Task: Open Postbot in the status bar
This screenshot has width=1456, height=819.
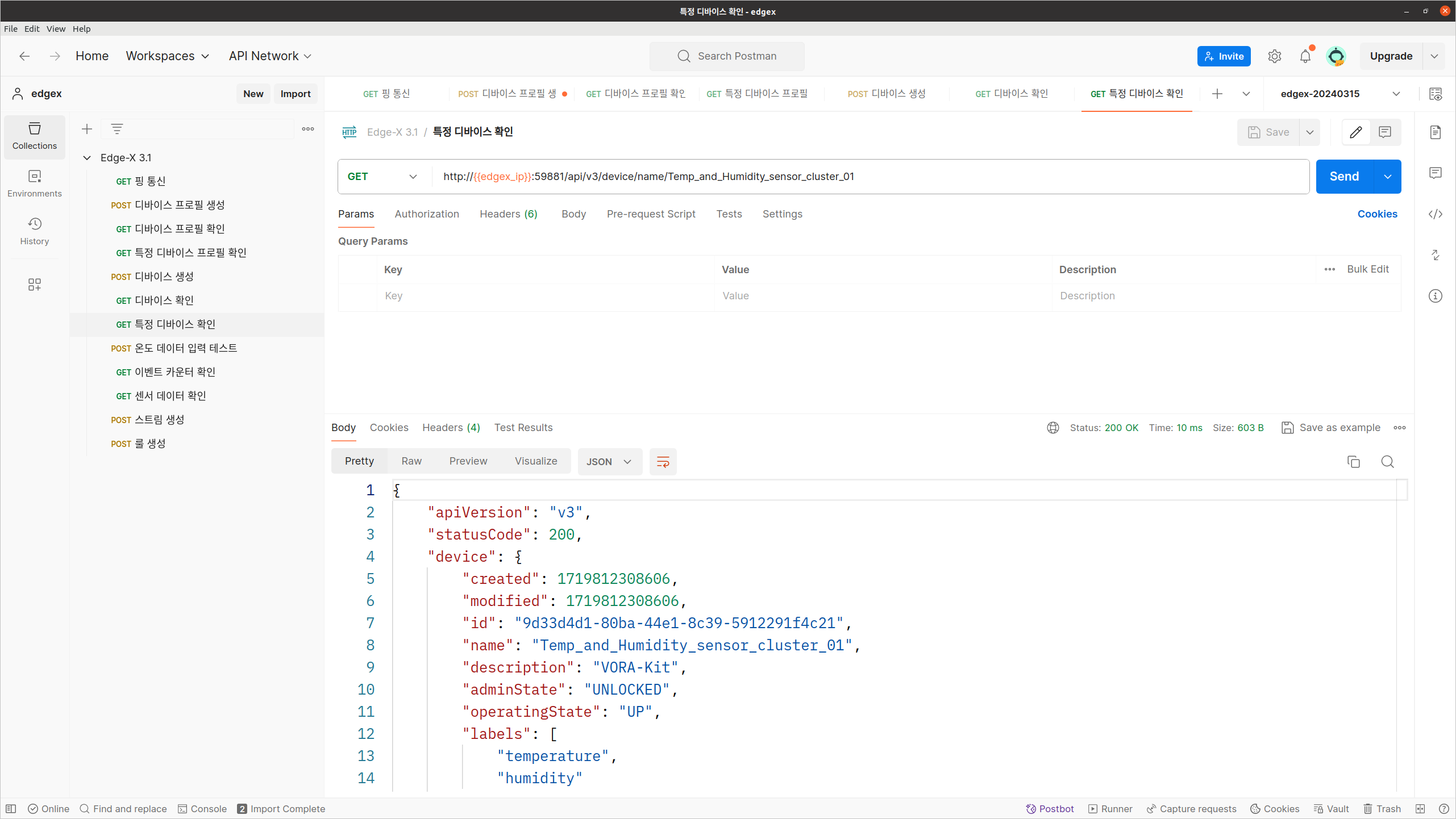Action: (1050, 809)
